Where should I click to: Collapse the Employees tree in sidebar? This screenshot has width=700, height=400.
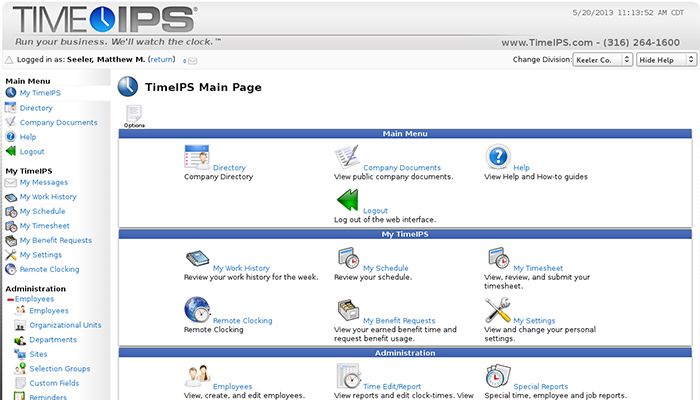(11, 299)
